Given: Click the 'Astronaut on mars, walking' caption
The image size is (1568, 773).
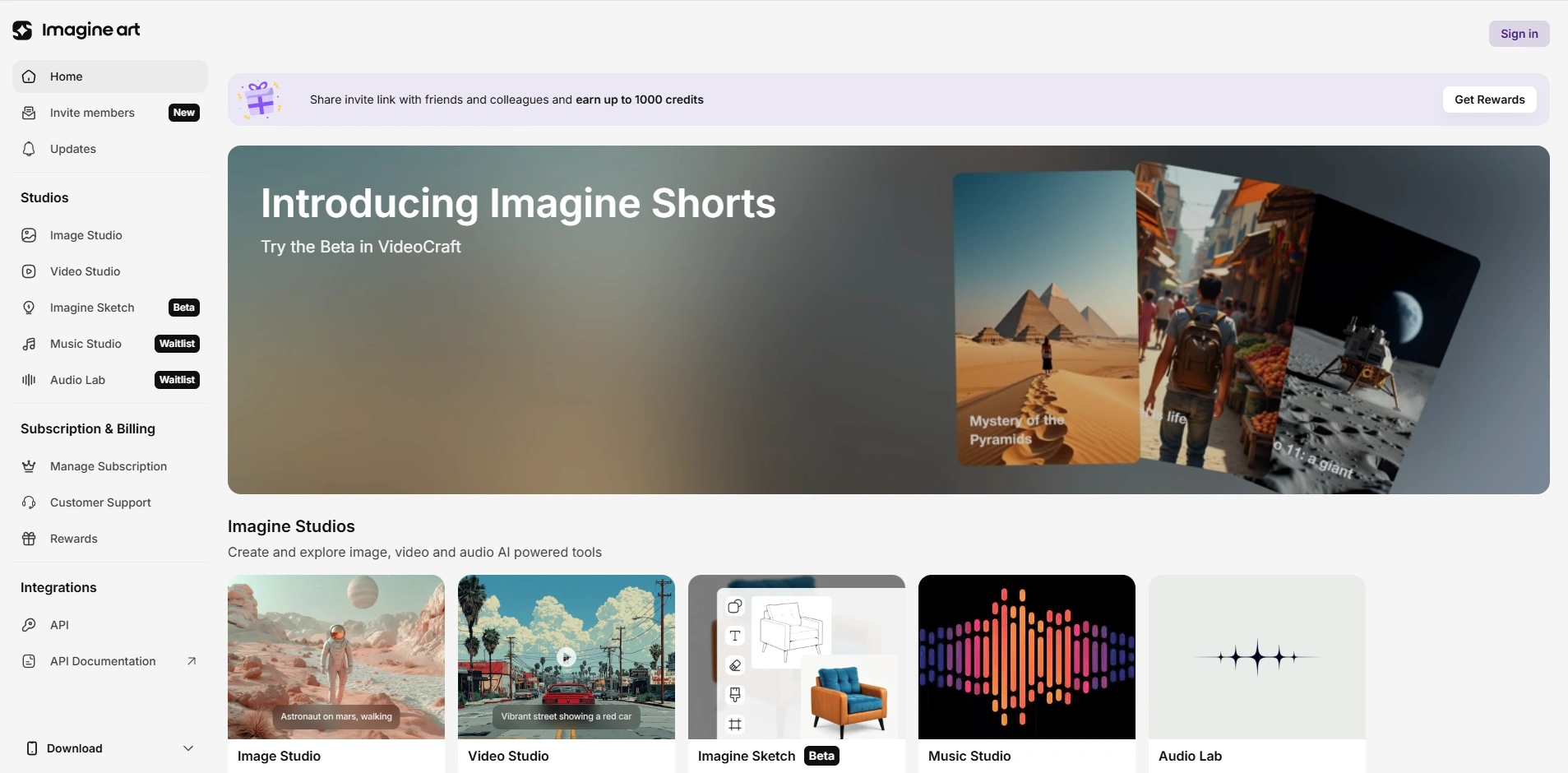Looking at the screenshot, I should [x=336, y=716].
